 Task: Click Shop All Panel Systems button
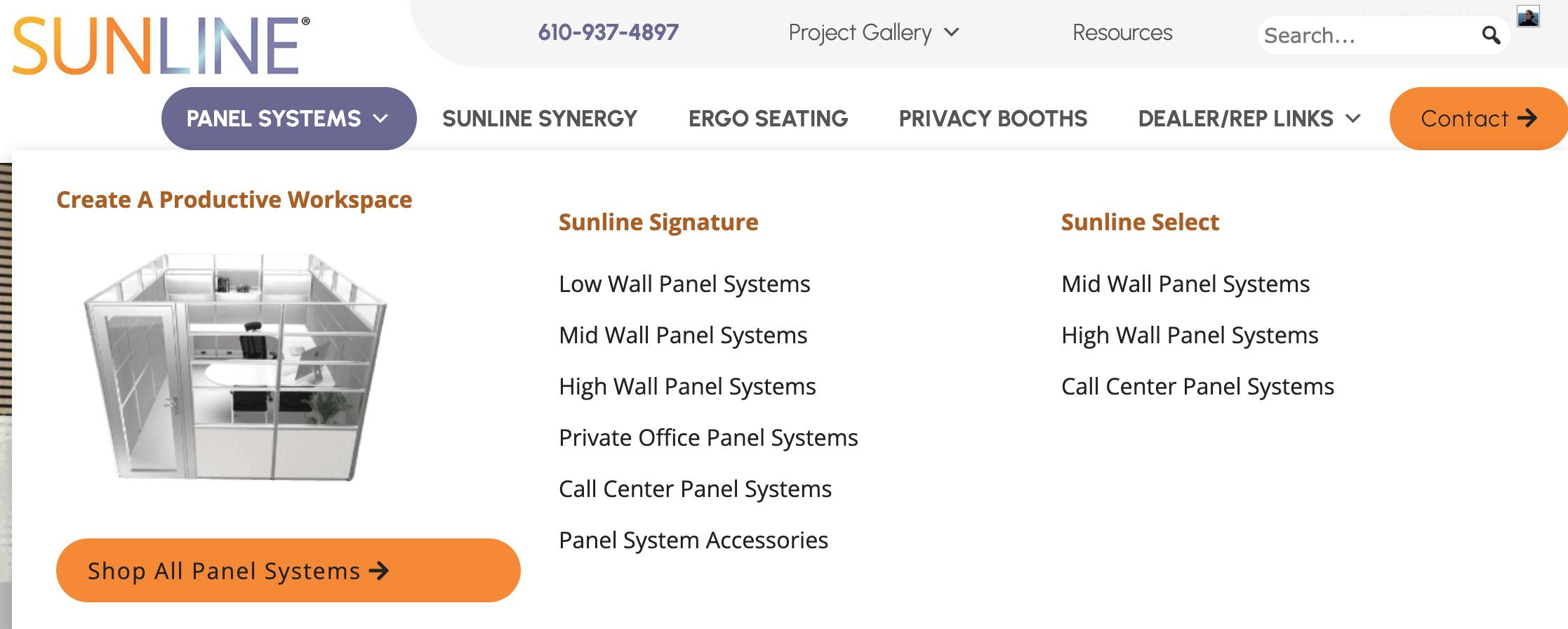point(288,570)
